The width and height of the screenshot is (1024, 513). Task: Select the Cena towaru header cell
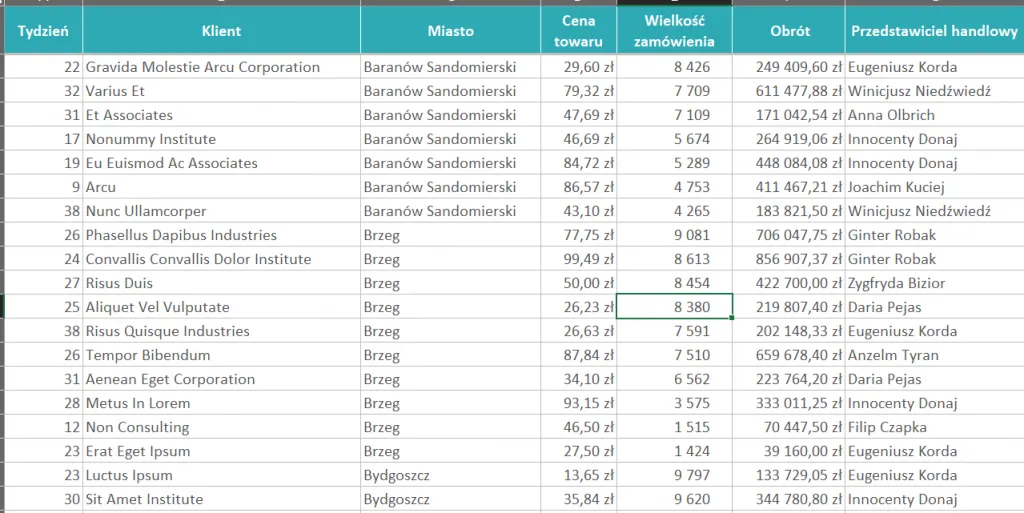(x=578, y=31)
